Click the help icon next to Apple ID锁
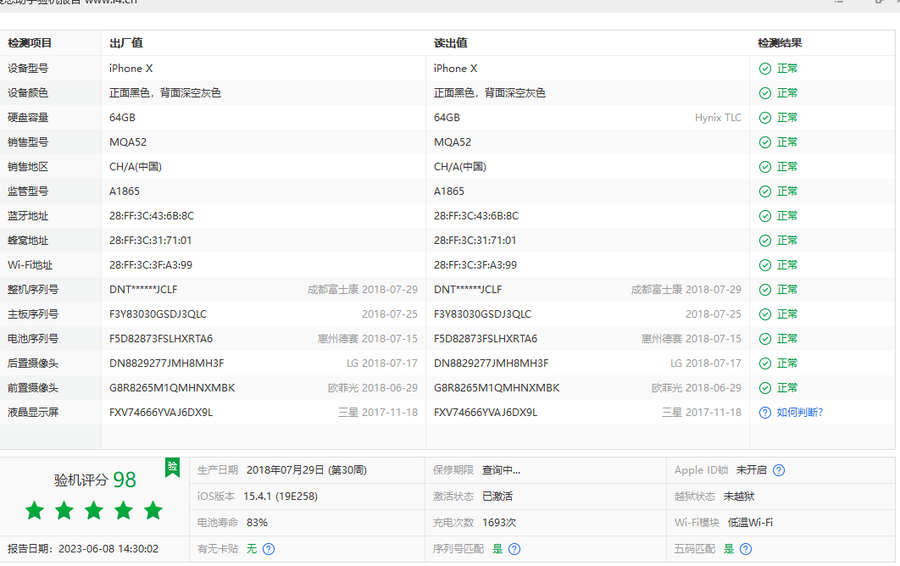 point(778,470)
